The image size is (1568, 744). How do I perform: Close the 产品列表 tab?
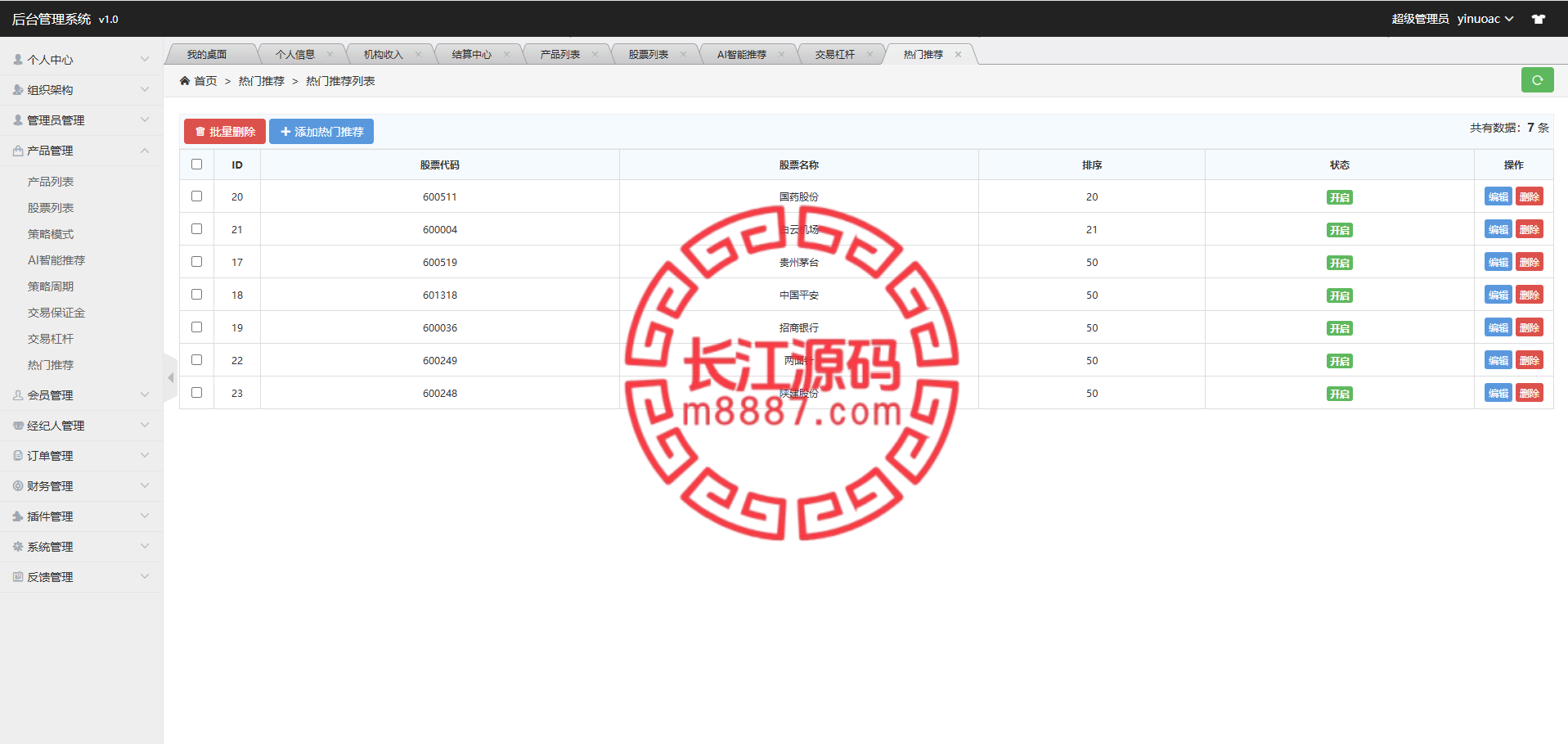[595, 54]
